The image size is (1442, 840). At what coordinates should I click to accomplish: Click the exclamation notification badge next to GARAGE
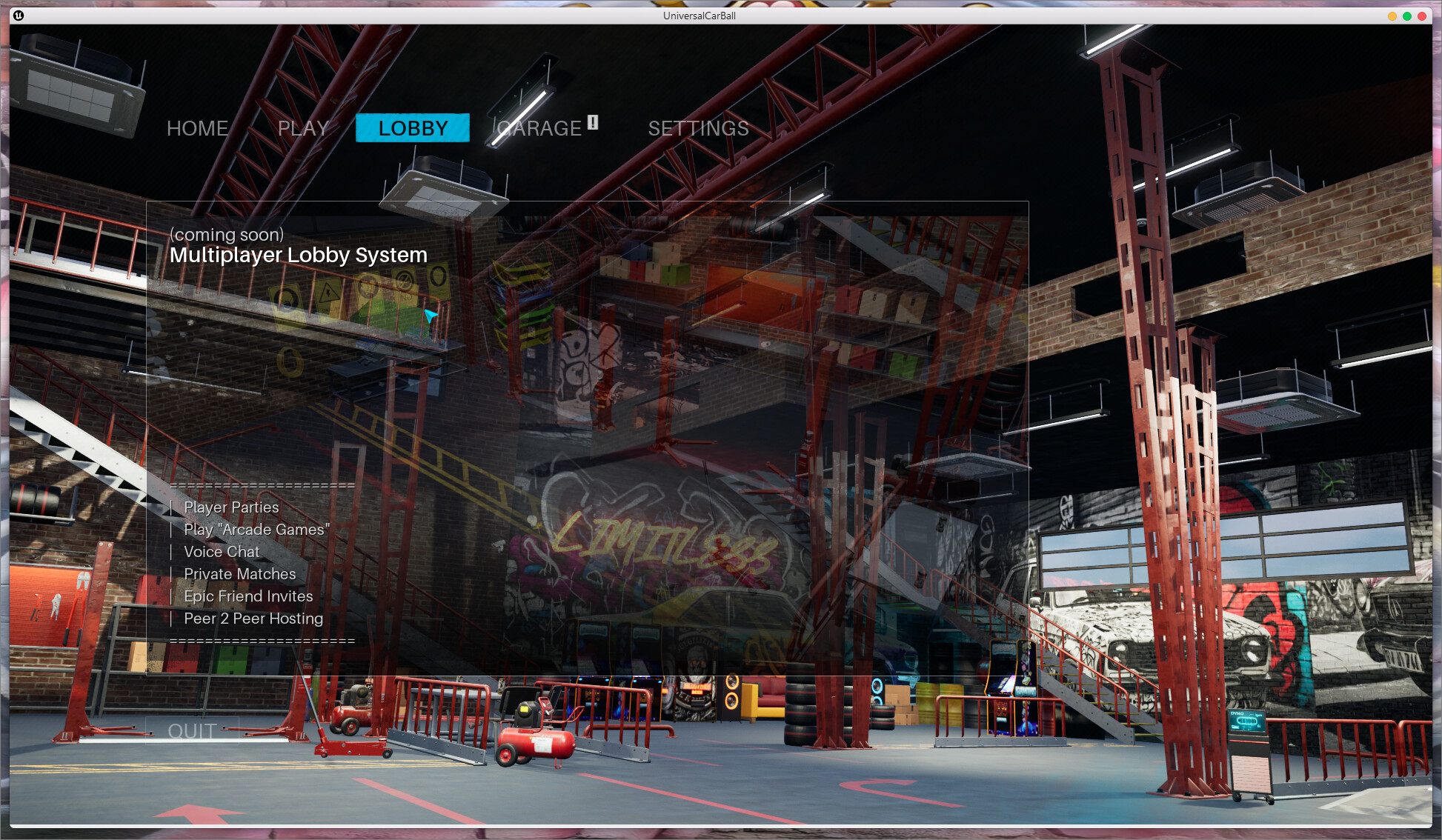(x=592, y=124)
